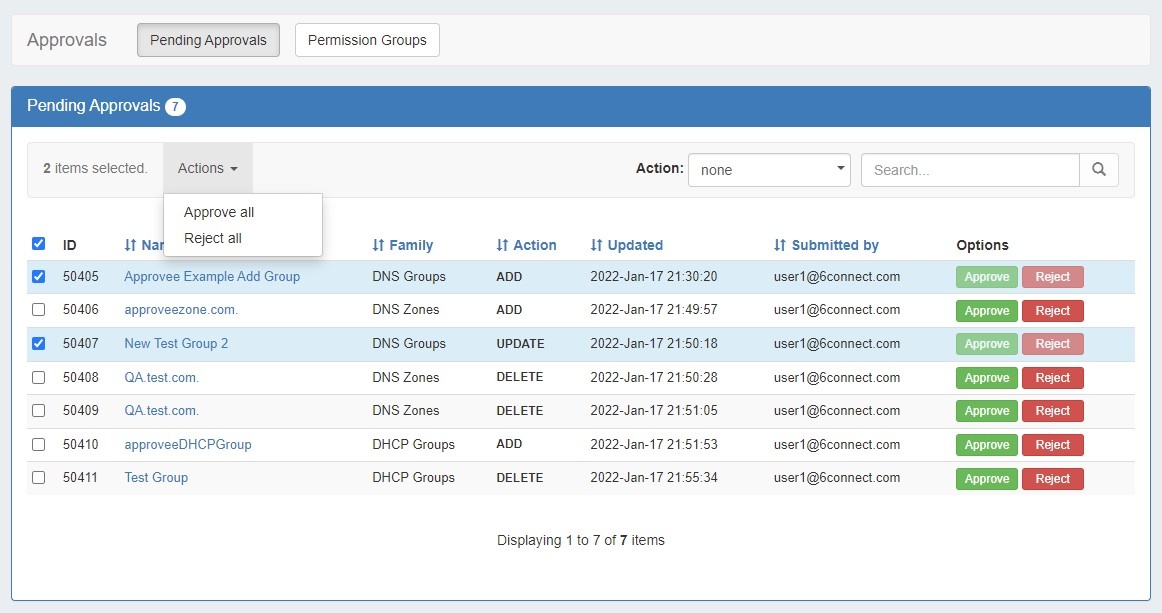The width and height of the screenshot is (1162, 613).
Task: Sort table by Action column
Action: coord(526,245)
